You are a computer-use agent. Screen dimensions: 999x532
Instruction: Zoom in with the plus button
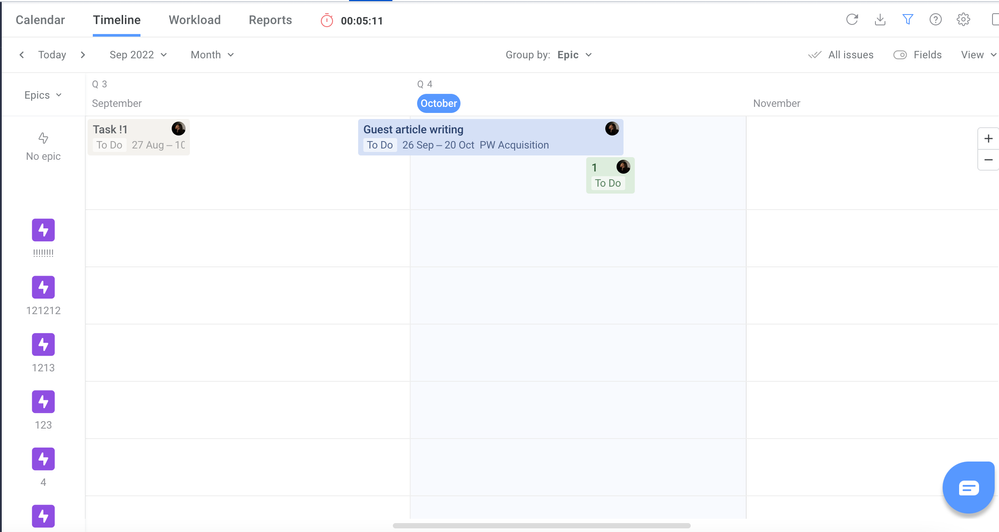click(x=988, y=138)
